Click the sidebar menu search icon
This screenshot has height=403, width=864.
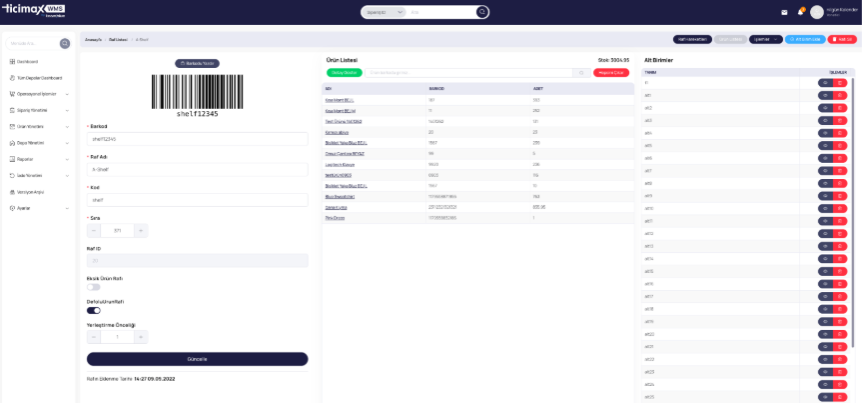pyautogui.click(x=65, y=44)
